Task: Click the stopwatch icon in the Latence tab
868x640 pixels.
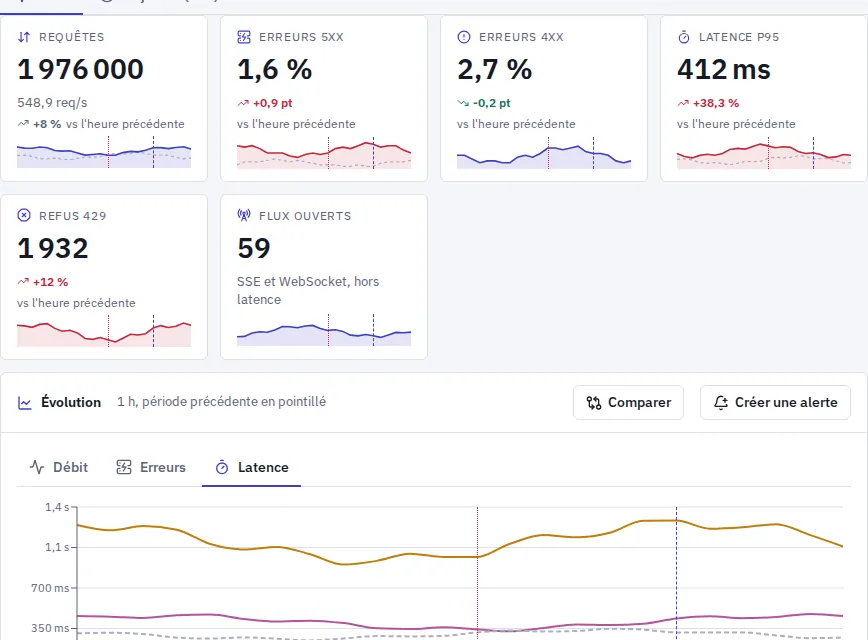Action: 221,467
